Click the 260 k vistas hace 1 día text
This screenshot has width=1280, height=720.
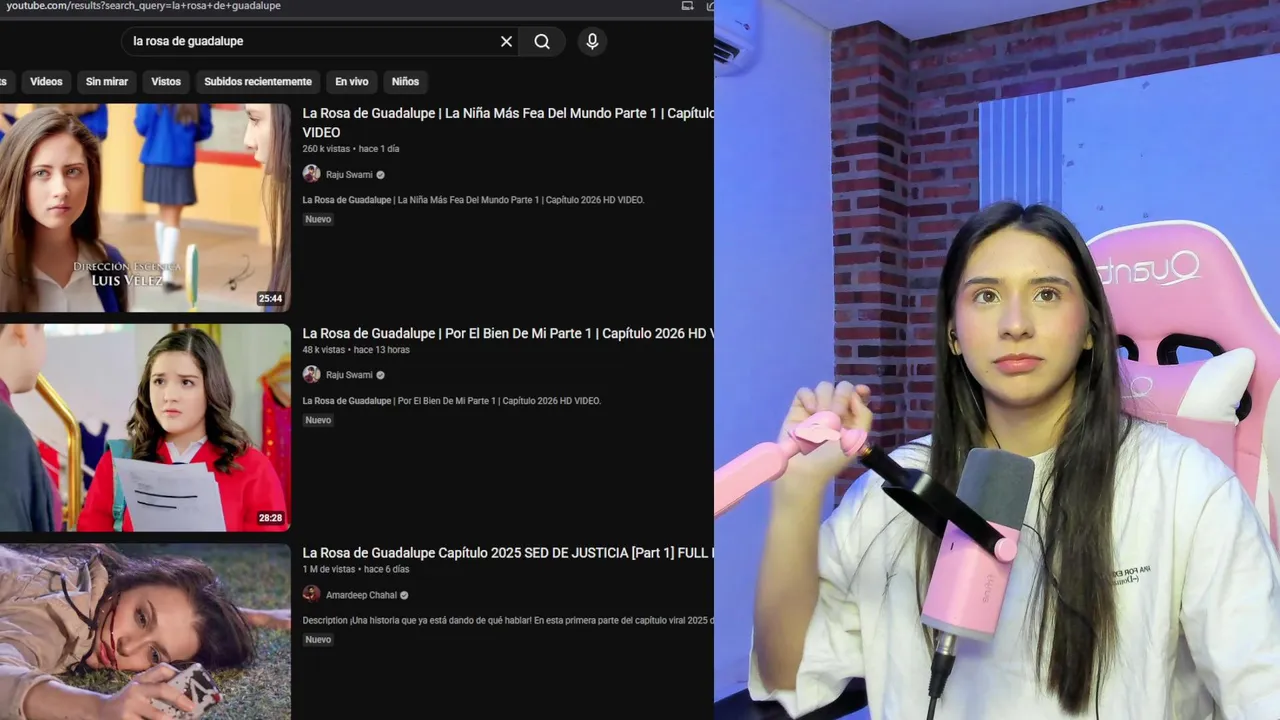point(351,149)
